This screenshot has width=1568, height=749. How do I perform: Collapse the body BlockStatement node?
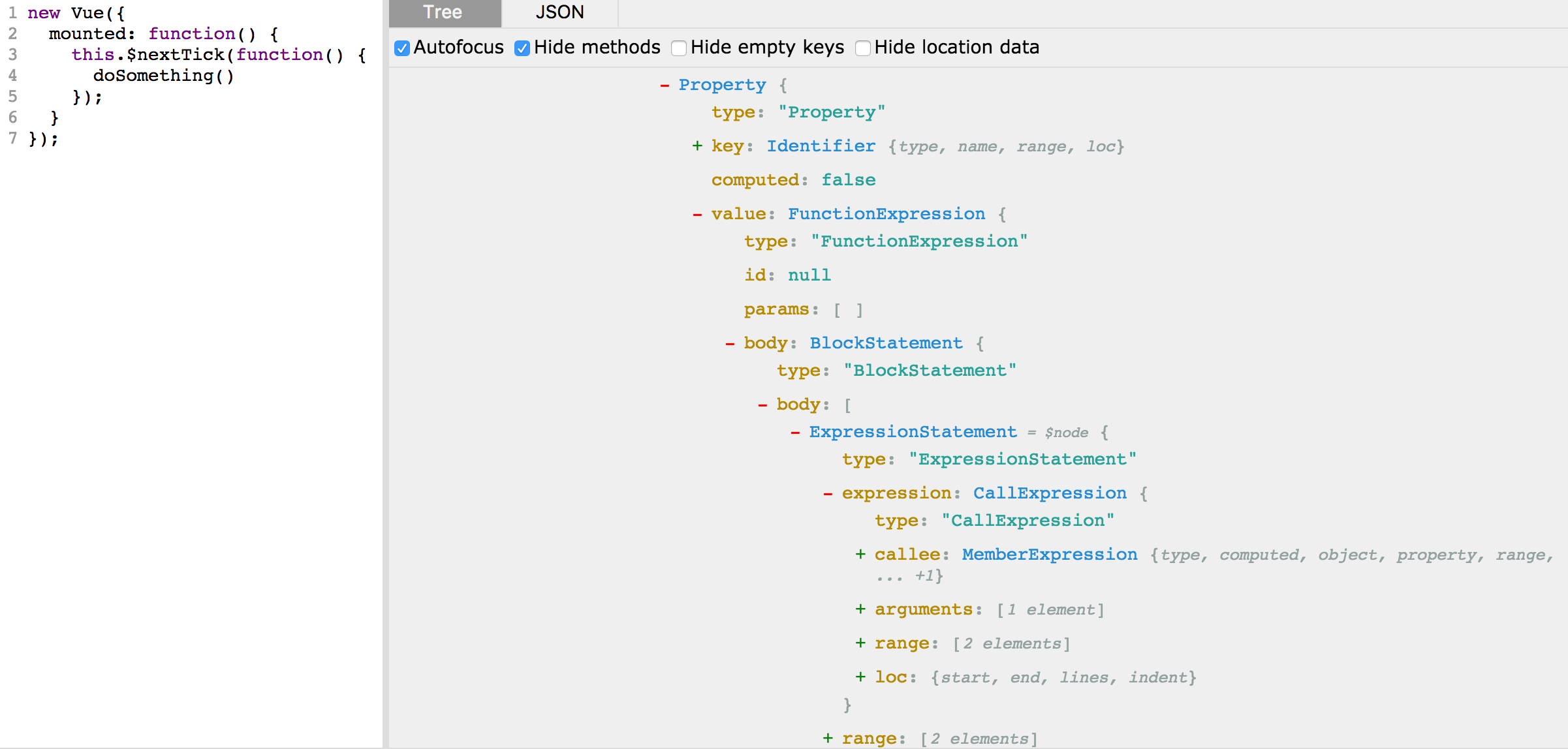pyautogui.click(x=730, y=343)
